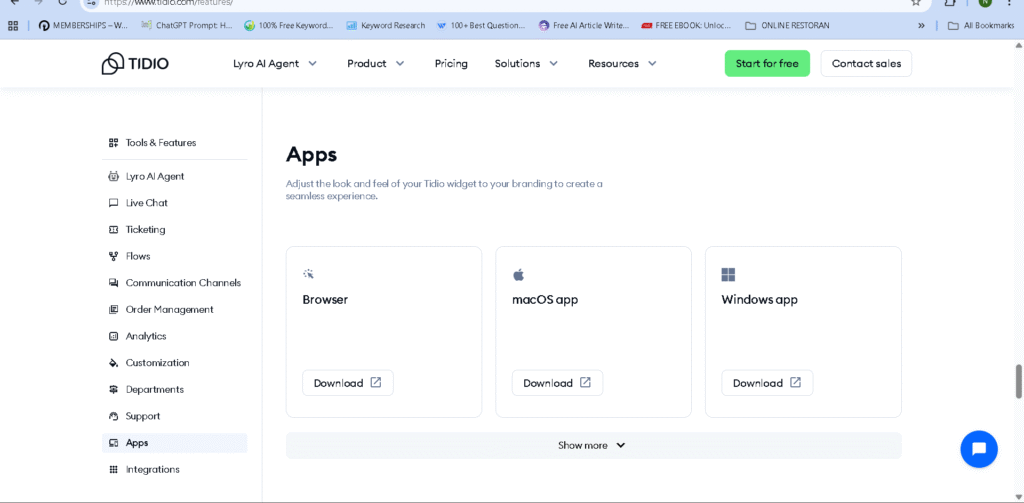Viewport: 1024px width, 503px height.
Task: Click the Apple logo in macOS card
Action: [518, 274]
